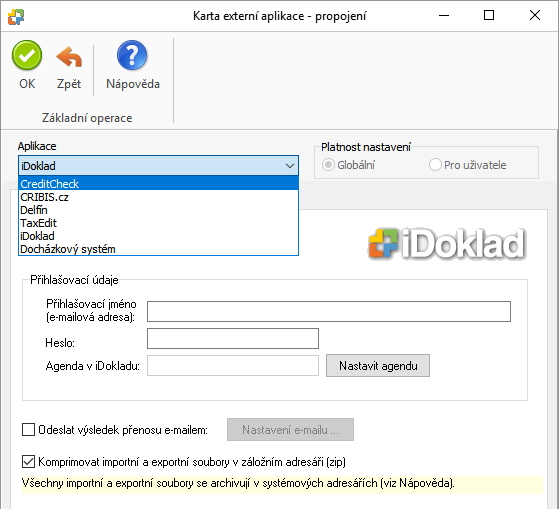
Task: Select iDoklad entry in the dropdown list
Action: pyautogui.click(x=158, y=236)
